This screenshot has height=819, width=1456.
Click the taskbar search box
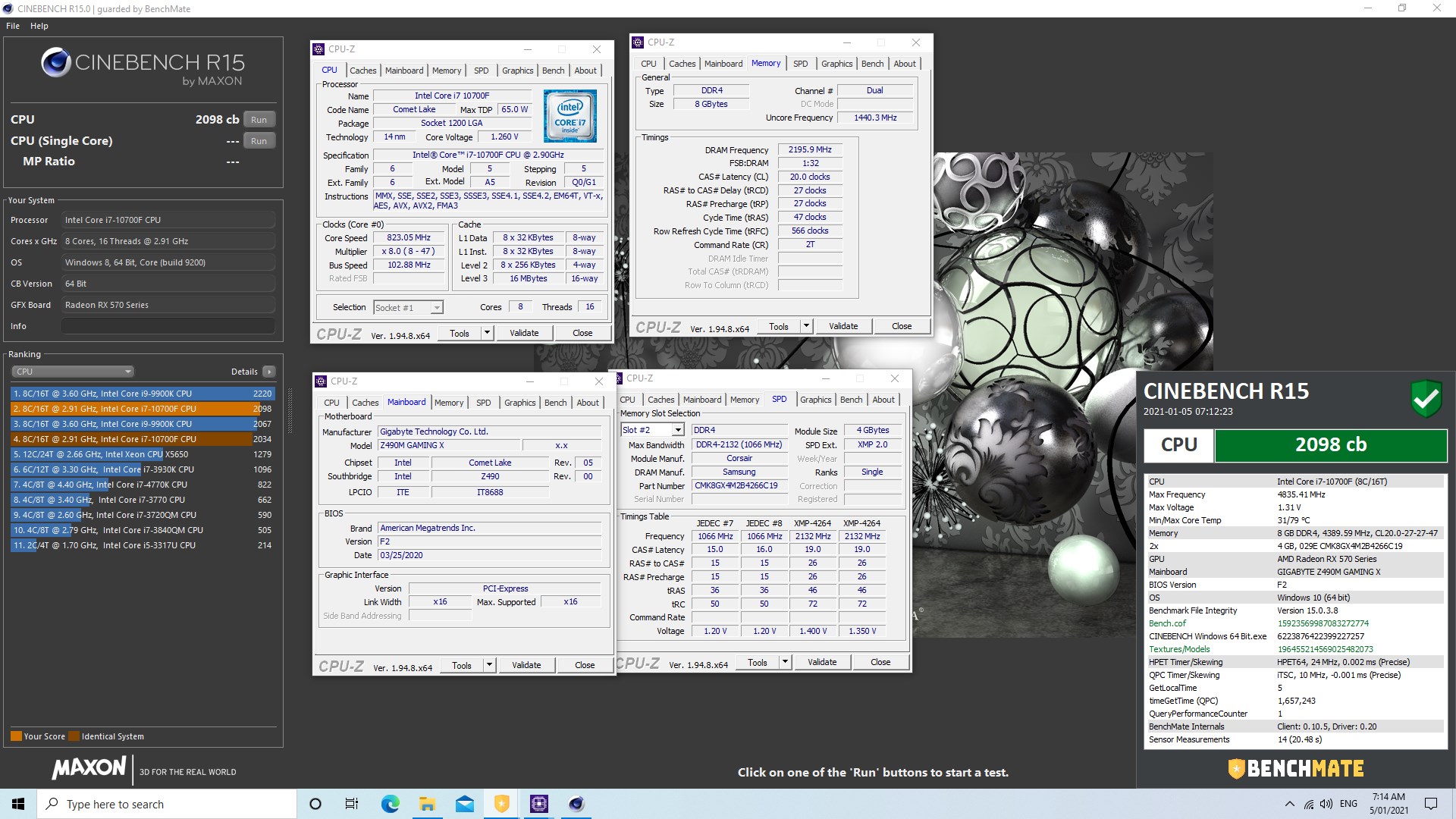[x=167, y=804]
